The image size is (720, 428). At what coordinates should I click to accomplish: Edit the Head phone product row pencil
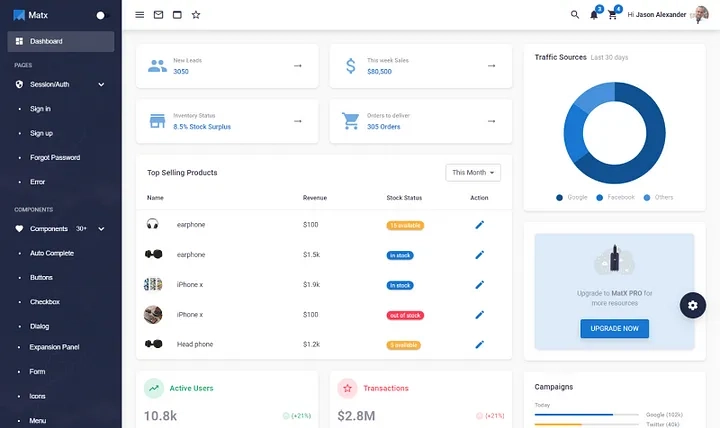479,344
